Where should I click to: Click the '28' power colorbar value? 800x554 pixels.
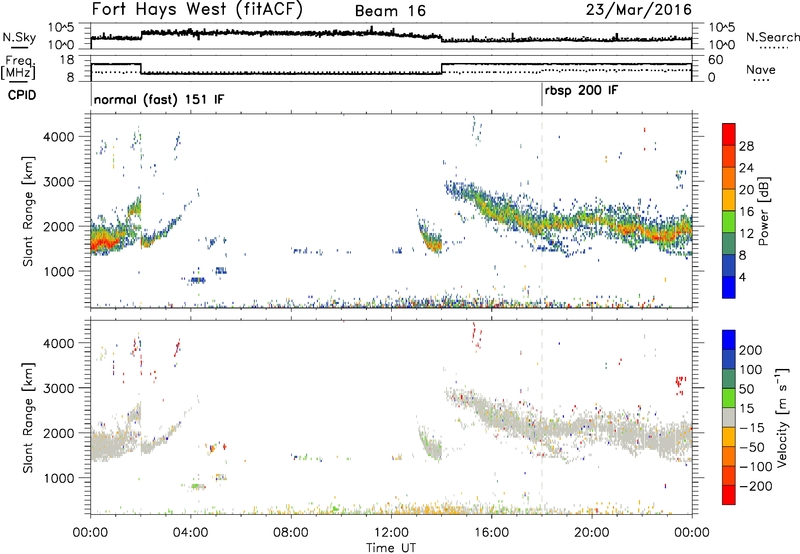point(746,146)
